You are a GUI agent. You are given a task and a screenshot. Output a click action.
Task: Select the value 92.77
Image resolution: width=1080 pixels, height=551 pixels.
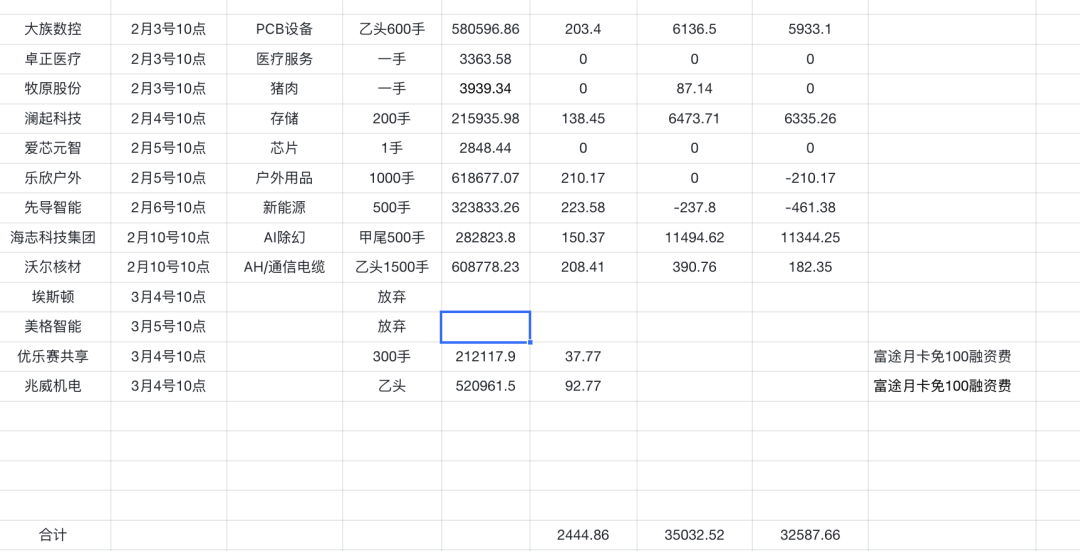click(583, 386)
